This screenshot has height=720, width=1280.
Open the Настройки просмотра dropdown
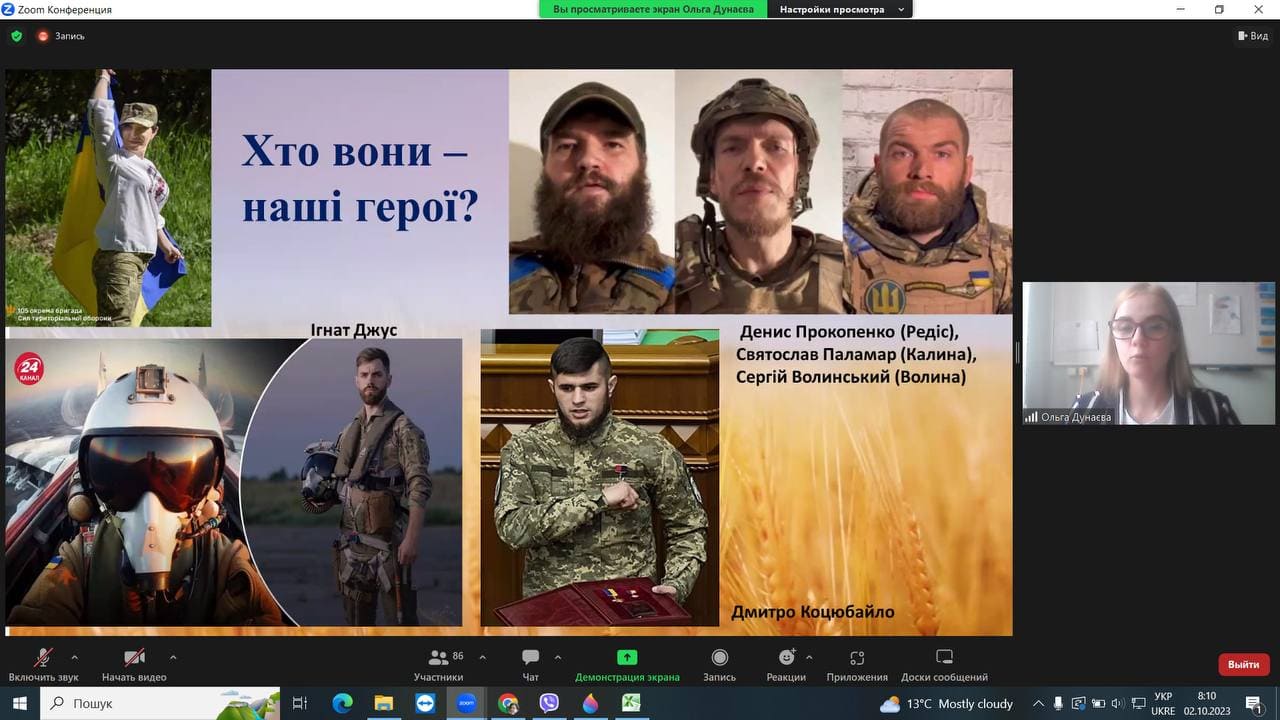tap(841, 9)
